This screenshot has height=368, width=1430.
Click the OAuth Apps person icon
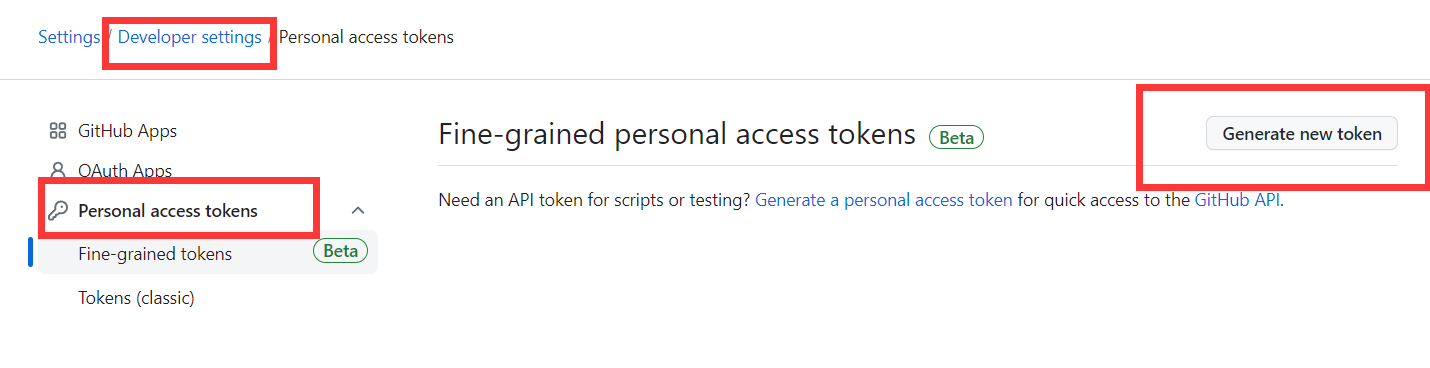click(x=57, y=171)
